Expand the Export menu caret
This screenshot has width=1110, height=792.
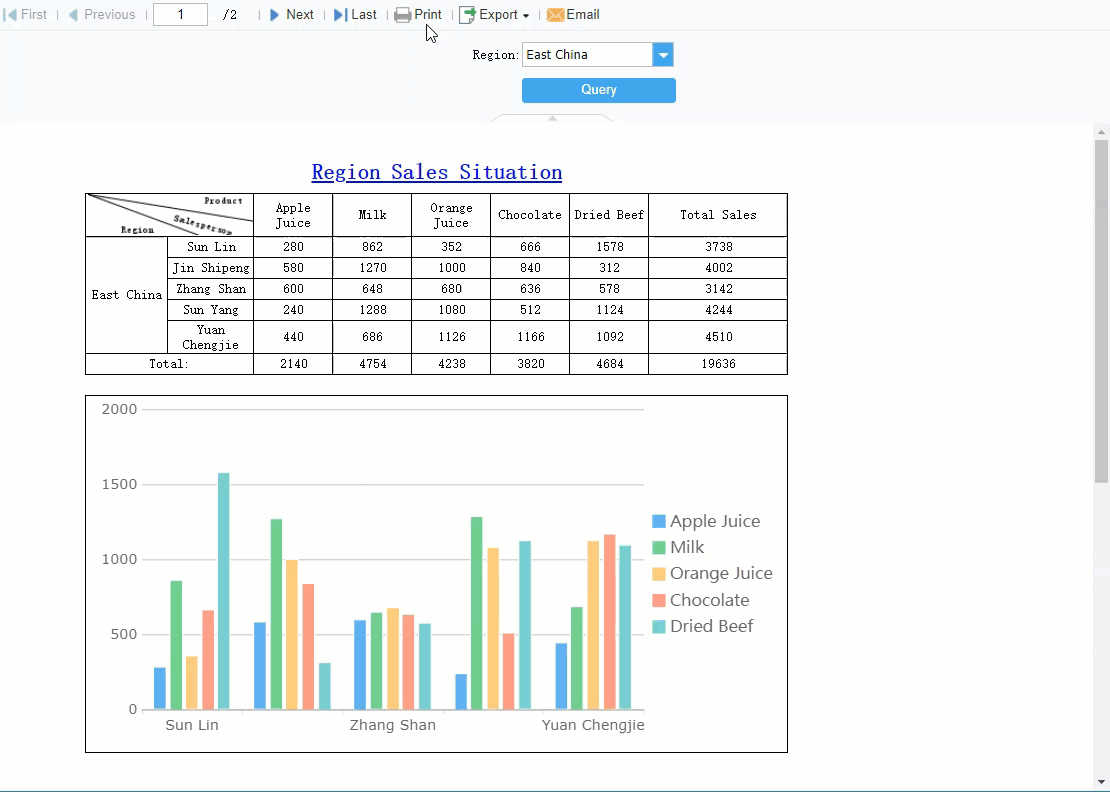coord(526,16)
